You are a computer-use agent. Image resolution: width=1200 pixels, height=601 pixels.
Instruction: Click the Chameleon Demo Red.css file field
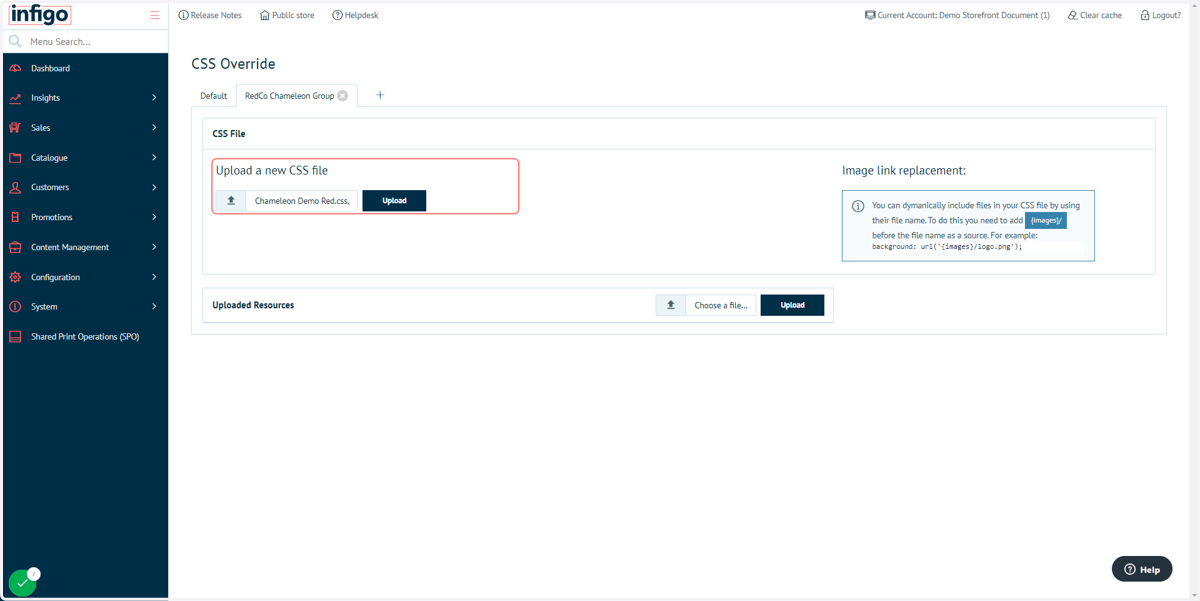pyautogui.click(x=302, y=201)
